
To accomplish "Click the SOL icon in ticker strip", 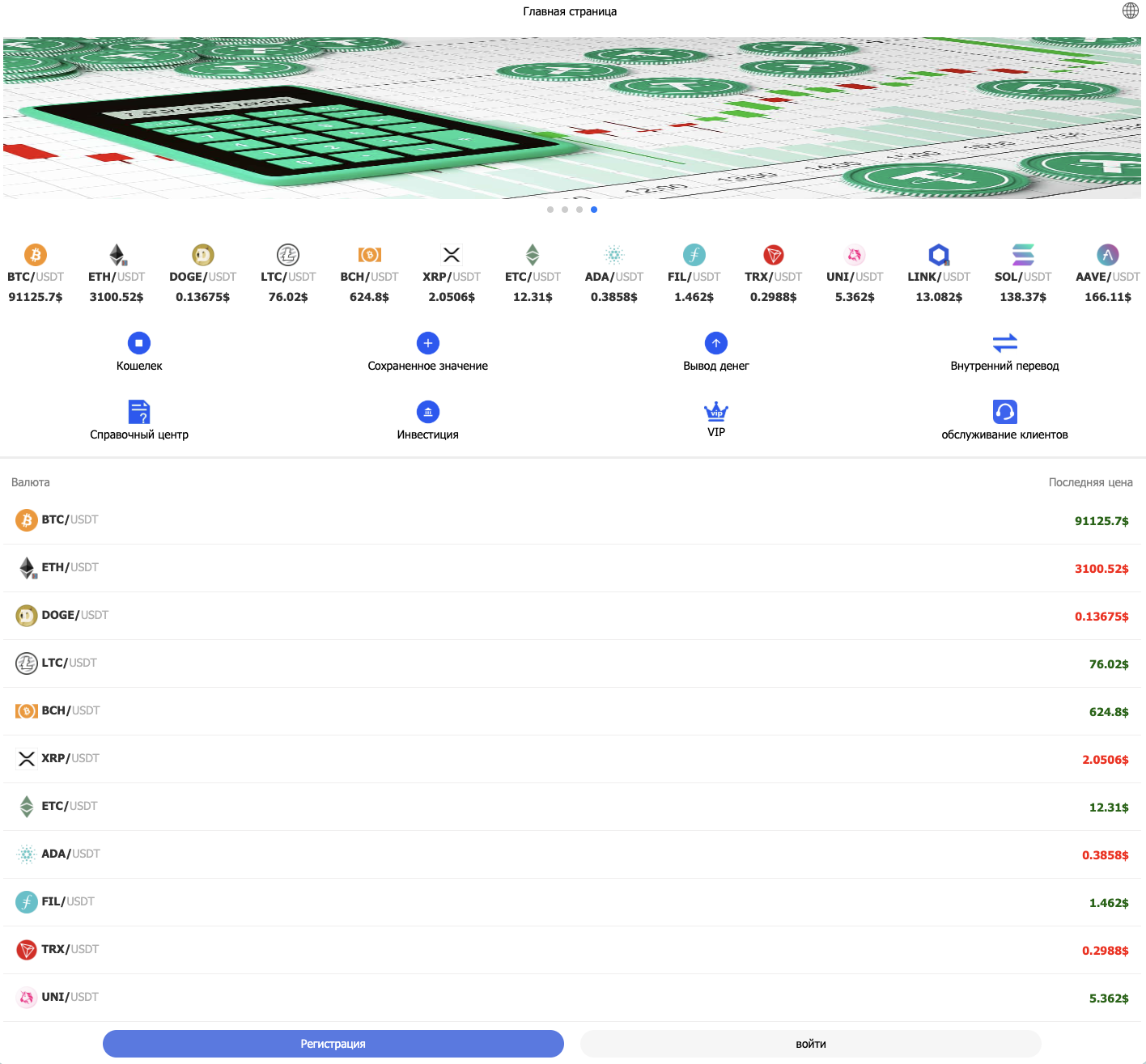I will point(1023,255).
